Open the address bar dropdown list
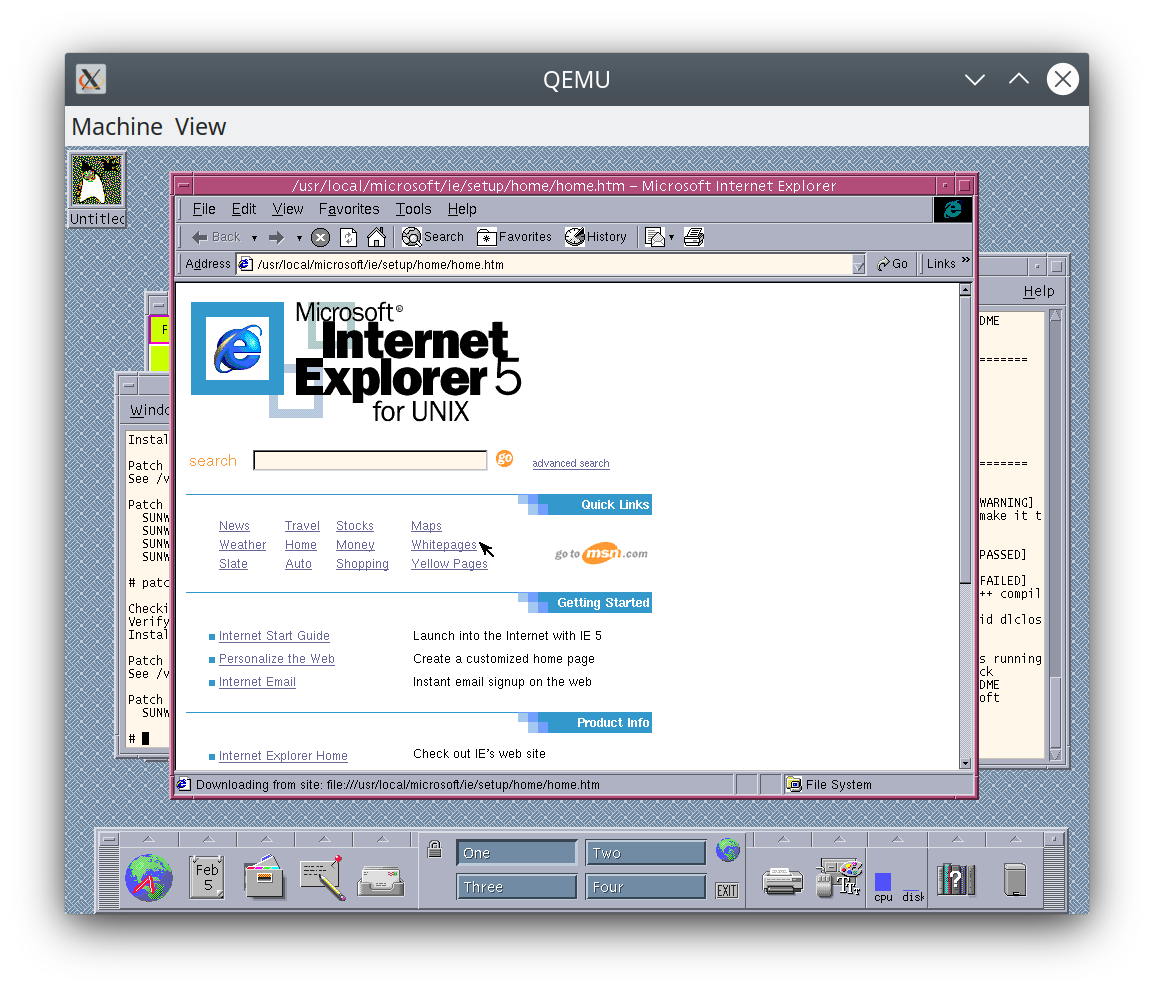Screen dimensions: 1154x991 click(858, 264)
